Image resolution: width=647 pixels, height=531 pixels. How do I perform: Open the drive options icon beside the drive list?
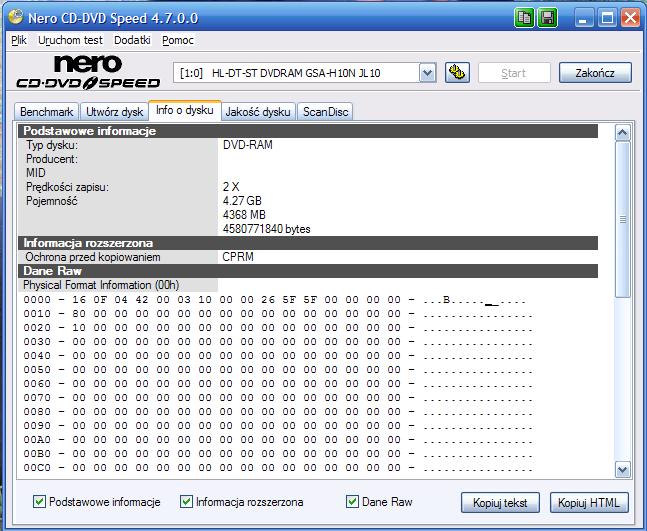[457, 73]
